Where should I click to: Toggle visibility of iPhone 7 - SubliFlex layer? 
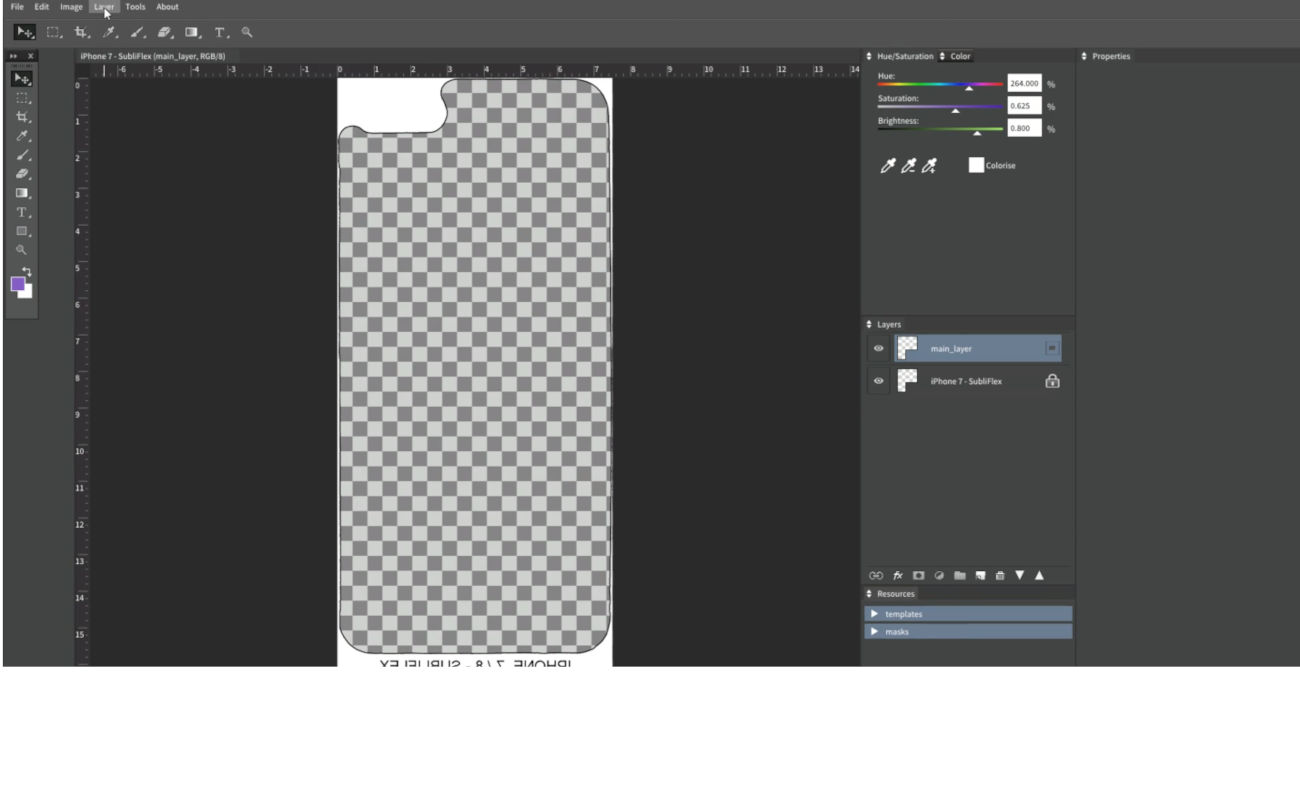pyautogui.click(x=879, y=381)
